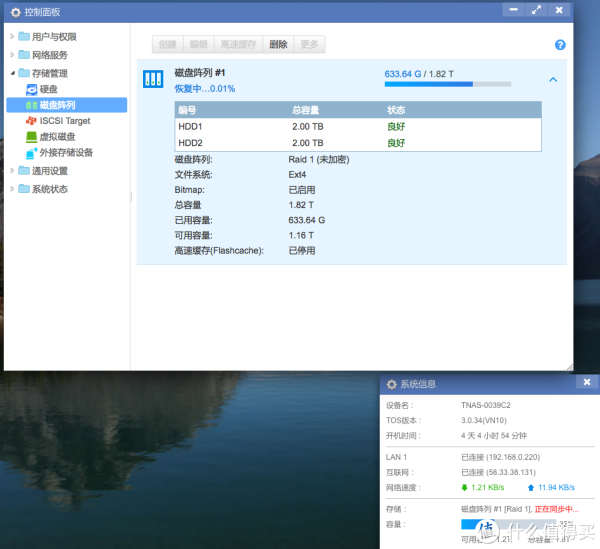Maximize the 控制面板 window
Screen dimensions: 600x549
click(537, 11)
